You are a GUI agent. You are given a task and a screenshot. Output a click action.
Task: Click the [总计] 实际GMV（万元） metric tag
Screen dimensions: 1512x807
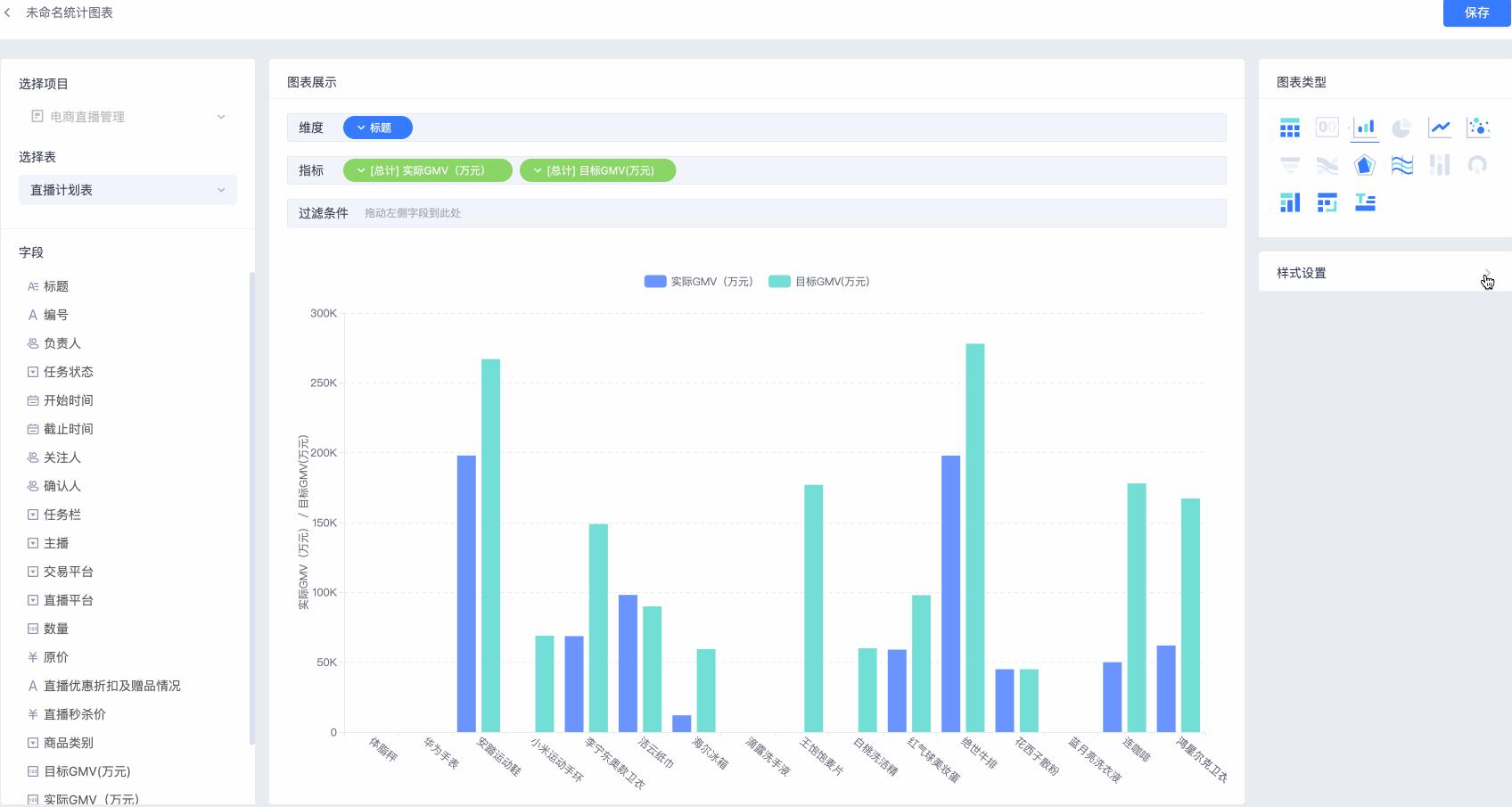pos(427,170)
